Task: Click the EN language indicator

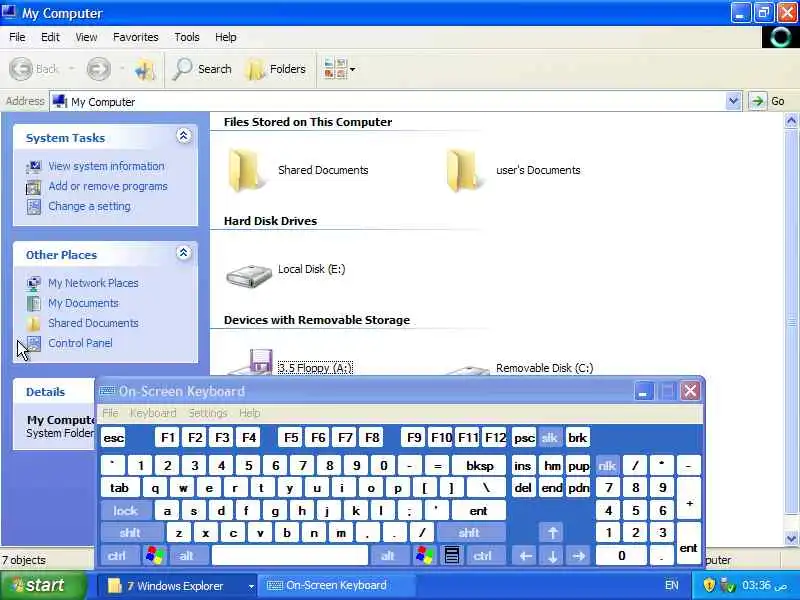Action: pos(672,585)
